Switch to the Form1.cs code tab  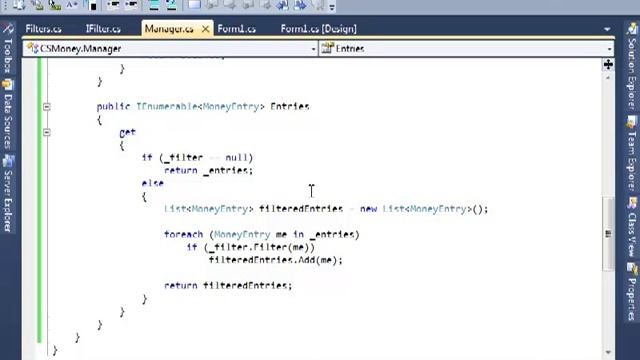point(237,29)
